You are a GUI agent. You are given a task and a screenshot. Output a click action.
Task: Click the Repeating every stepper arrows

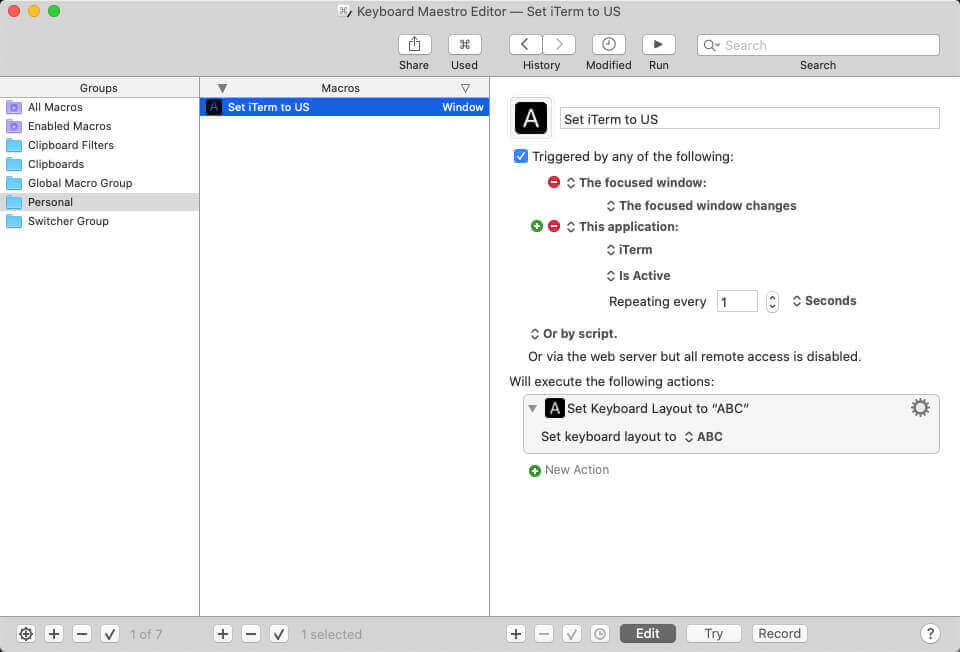coord(772,302)
